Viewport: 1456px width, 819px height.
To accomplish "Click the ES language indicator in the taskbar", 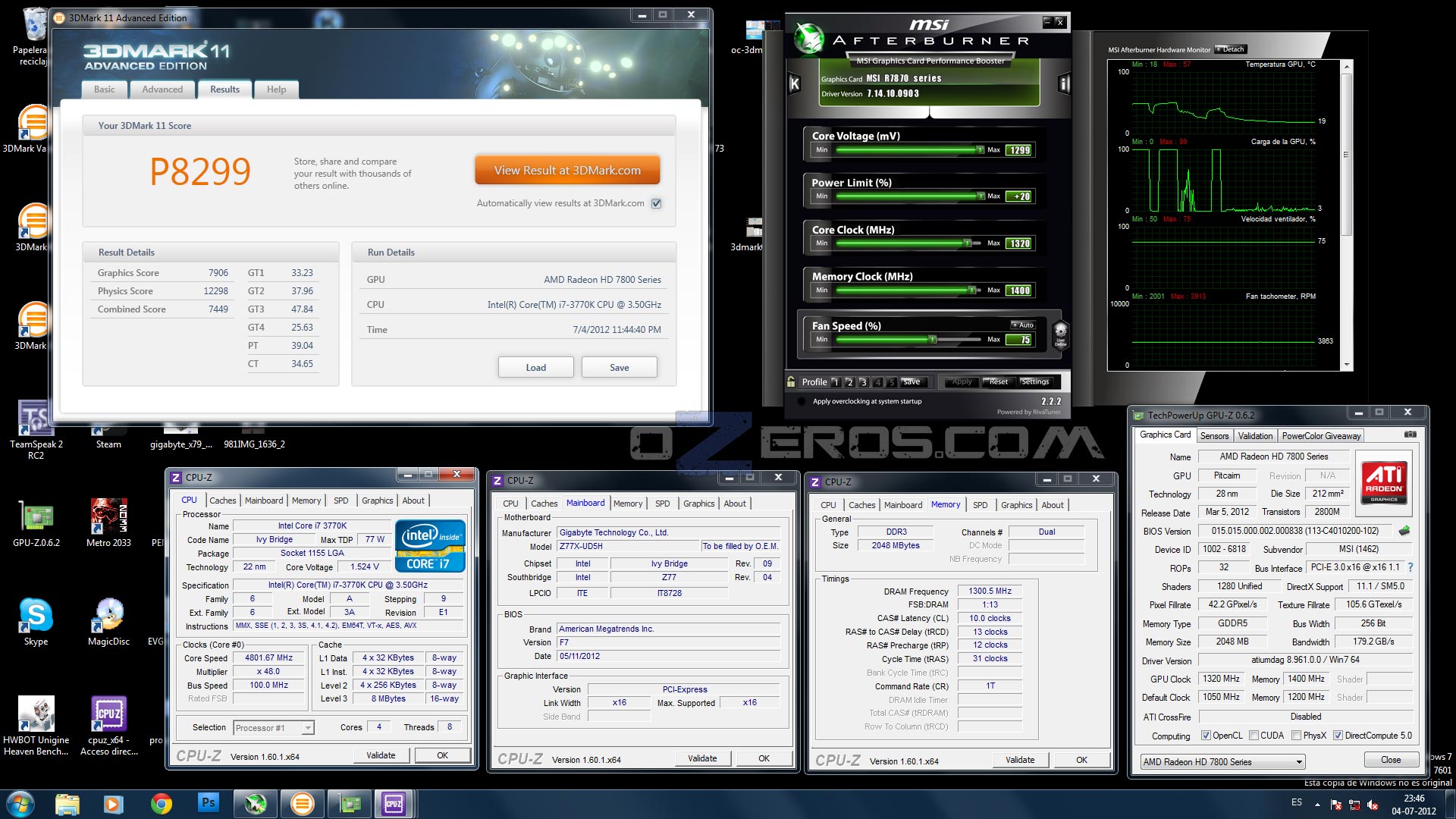I will pos(1297,802).
